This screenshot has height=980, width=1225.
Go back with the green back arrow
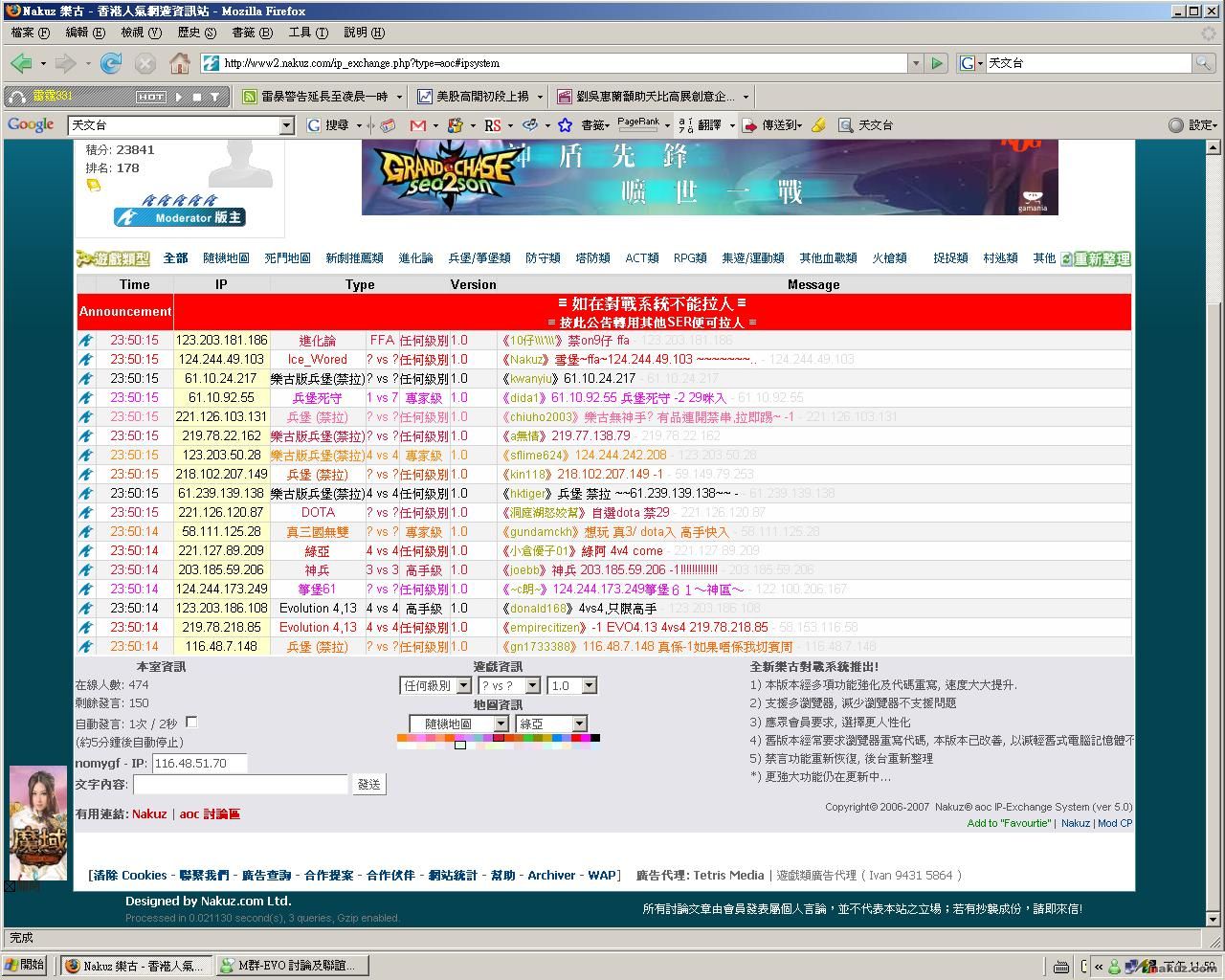tap(21, 63)
